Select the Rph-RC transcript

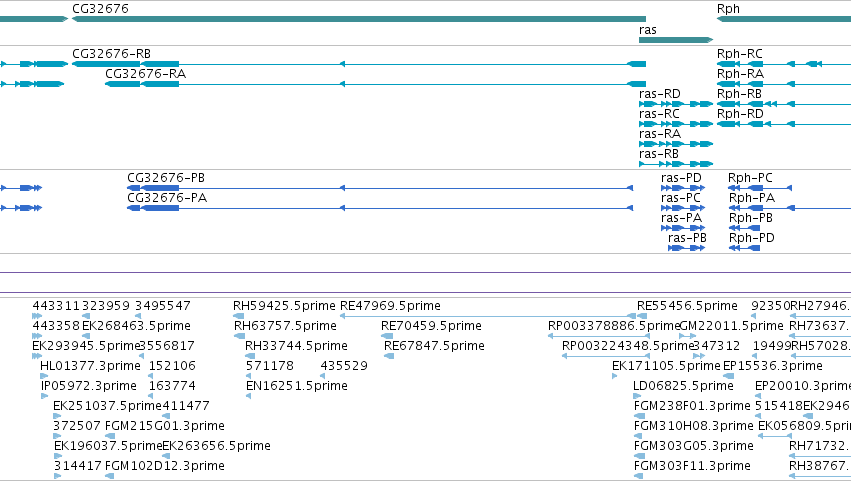click(784, 64)
